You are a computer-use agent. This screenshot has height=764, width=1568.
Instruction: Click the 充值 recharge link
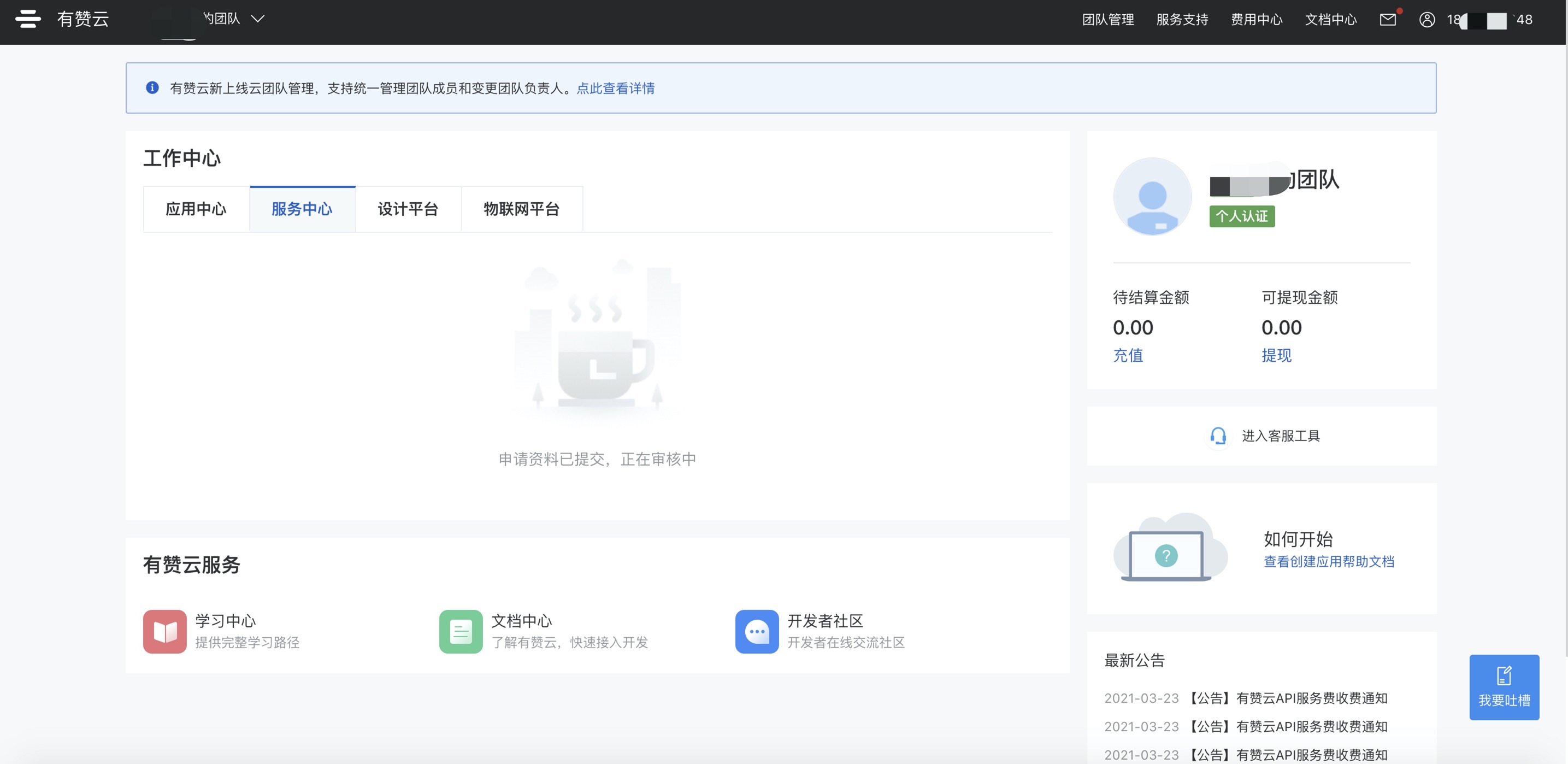point(1128,355)
